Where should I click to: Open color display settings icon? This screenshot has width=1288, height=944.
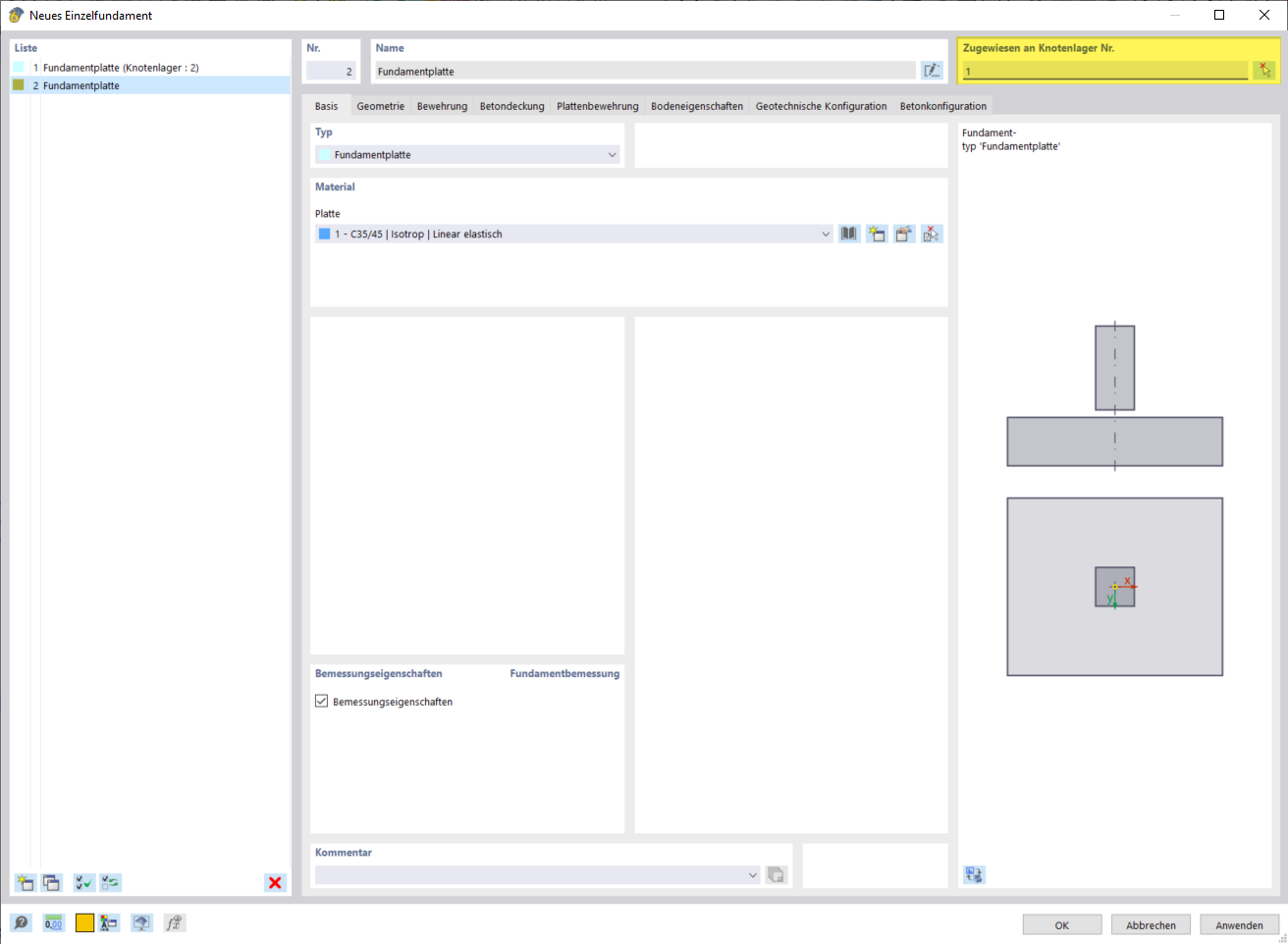[109, 923]
